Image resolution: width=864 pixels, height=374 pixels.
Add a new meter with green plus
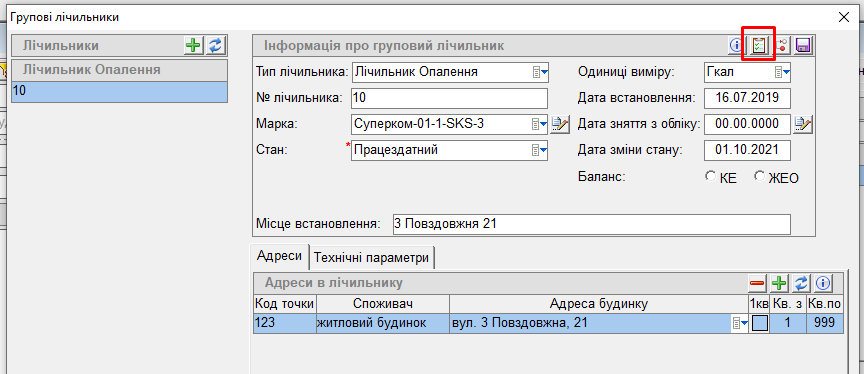[193, 46]
